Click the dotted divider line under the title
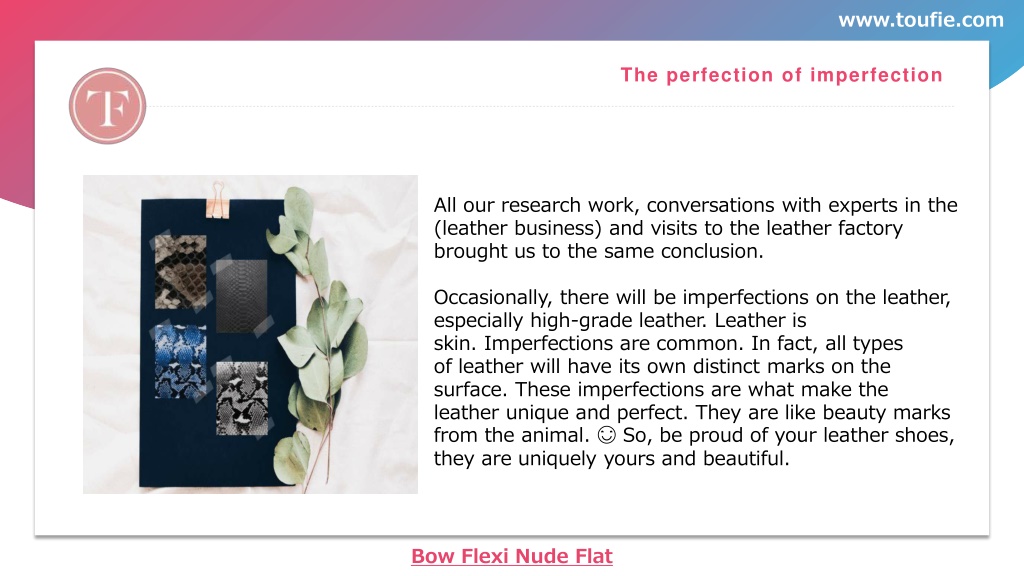 pyautogui.click(x=552, y=106)
